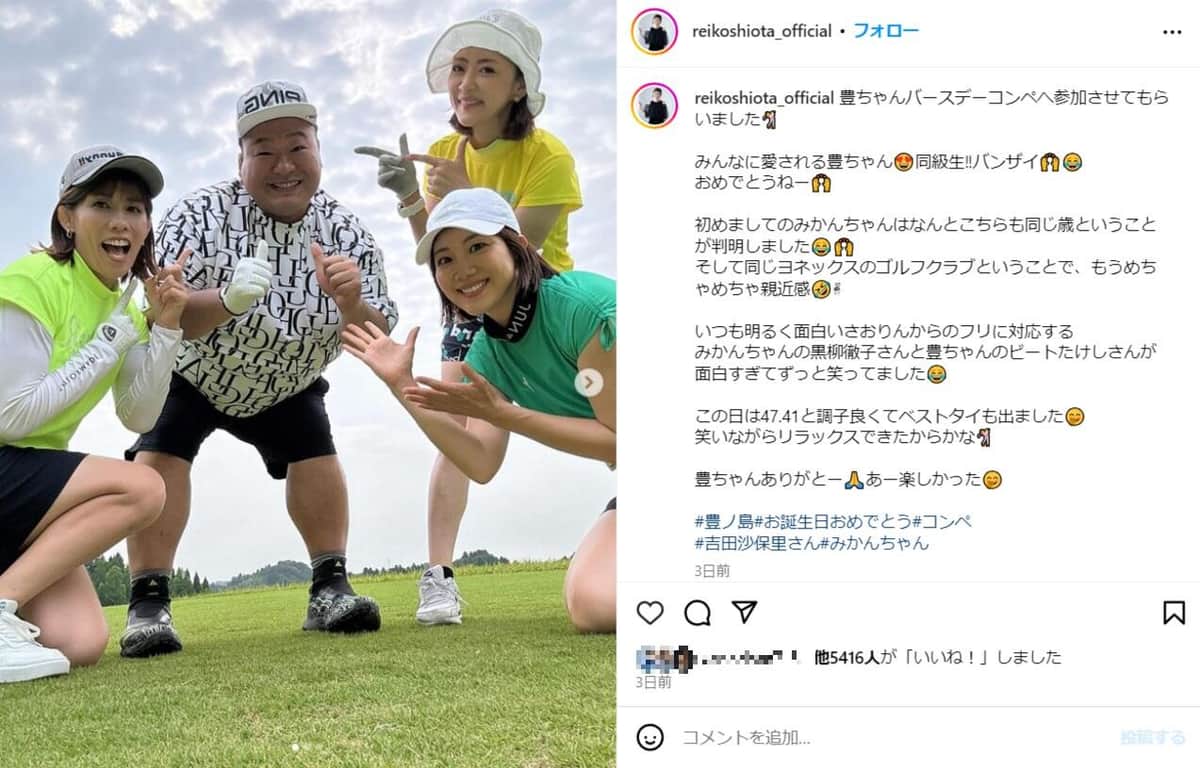
Task: Save the post with the bookmark icon
Action: pyautogui.click(x=1174, y=612)
